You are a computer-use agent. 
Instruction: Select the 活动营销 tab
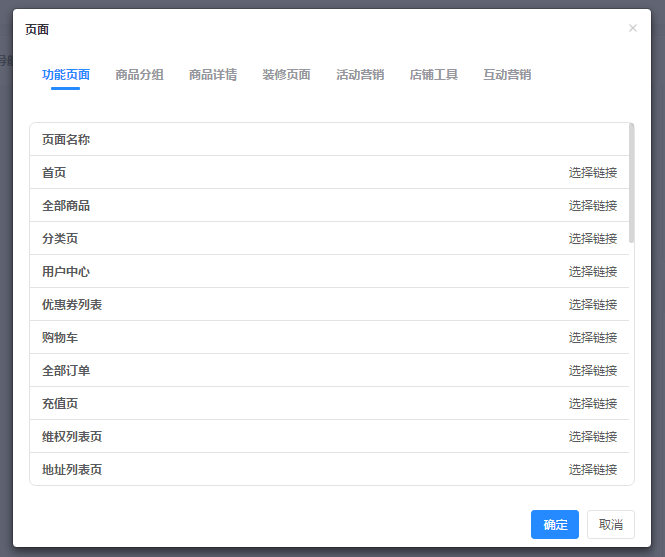[x=360, y=75]
